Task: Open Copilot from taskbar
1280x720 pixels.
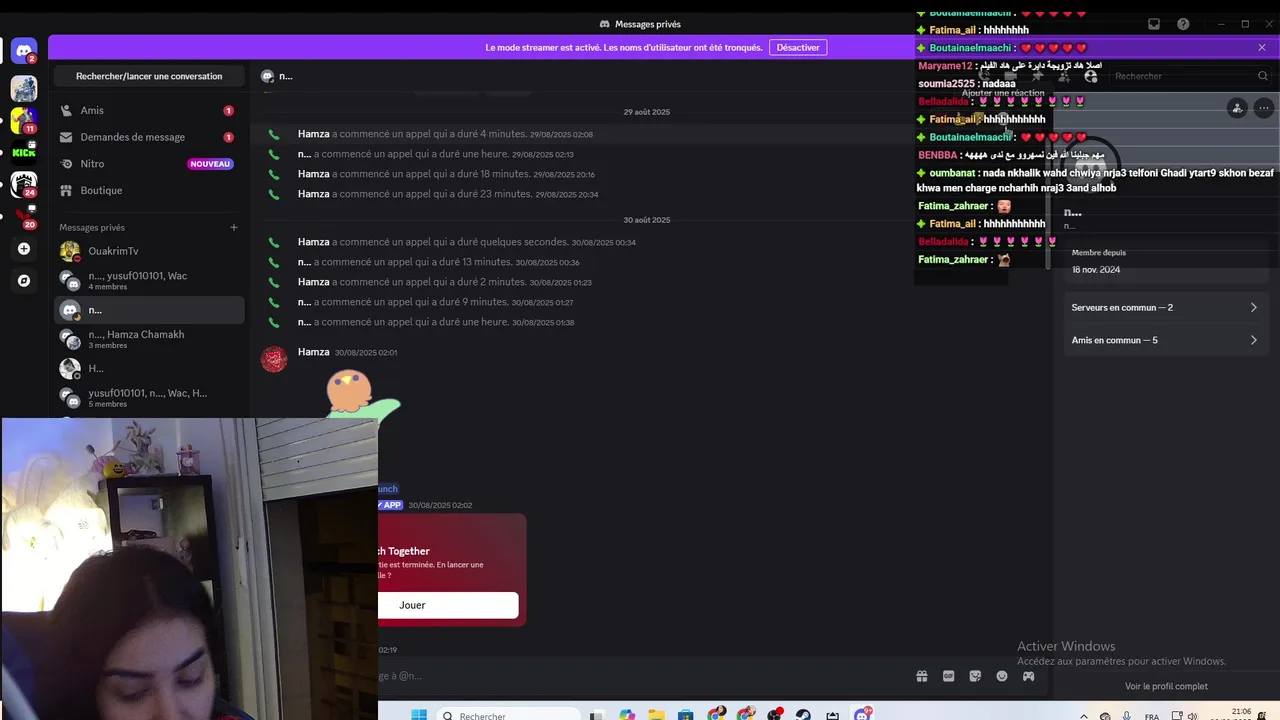Action: 627,715
